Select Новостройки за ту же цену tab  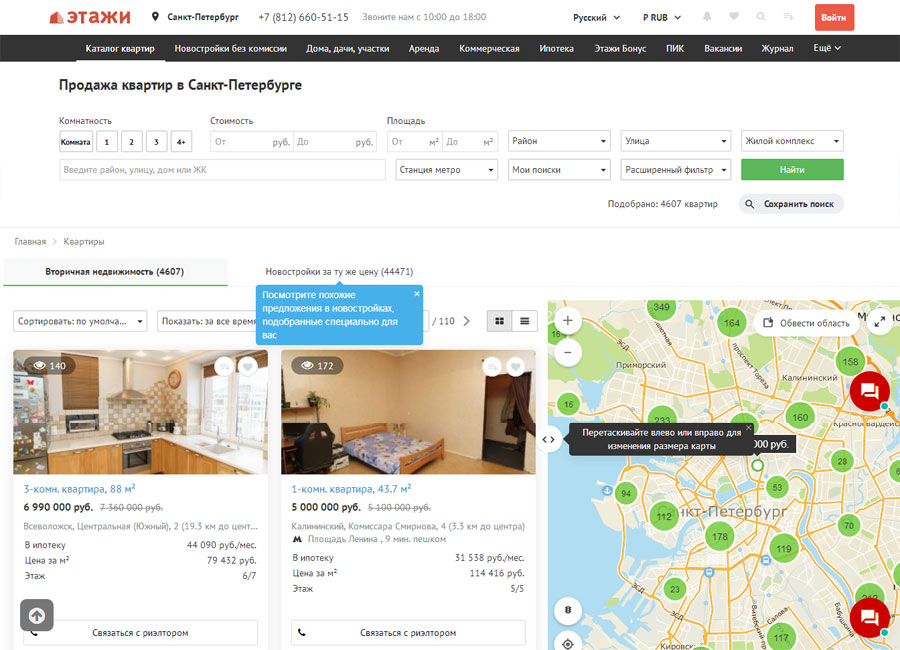point(339,272)
